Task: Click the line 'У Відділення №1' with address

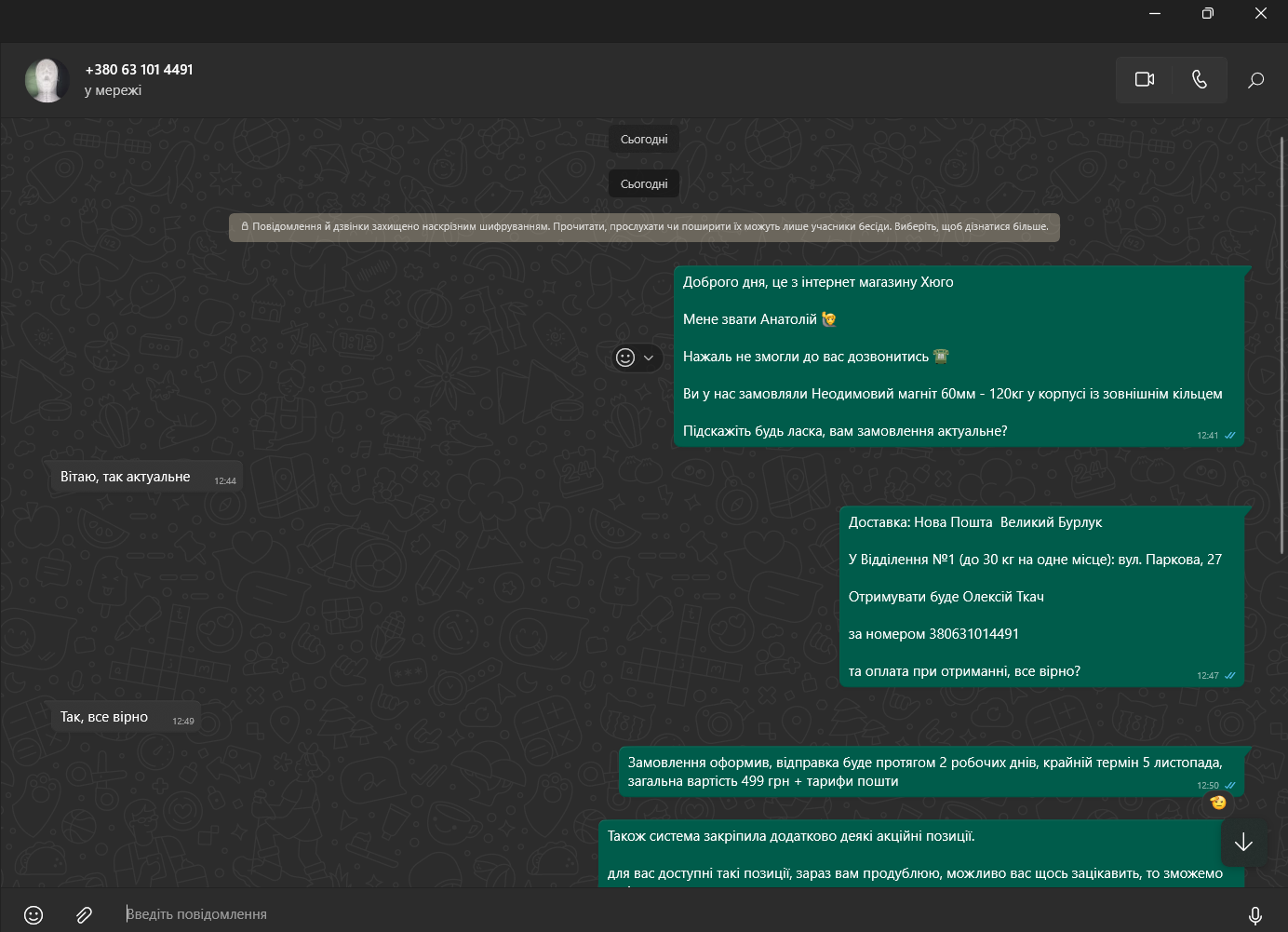Action: 1035,560
